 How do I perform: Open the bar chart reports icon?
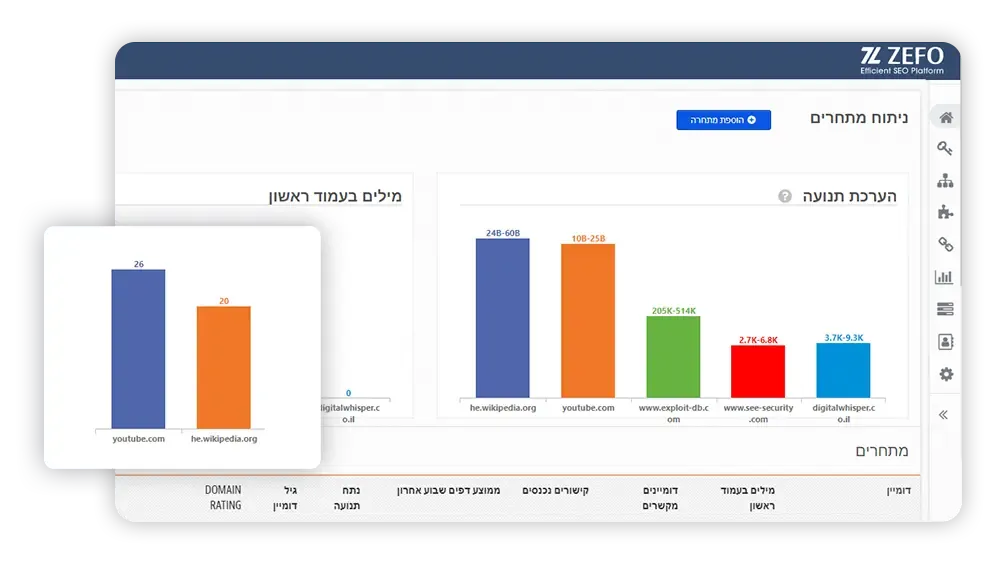(x=945, y=277)
